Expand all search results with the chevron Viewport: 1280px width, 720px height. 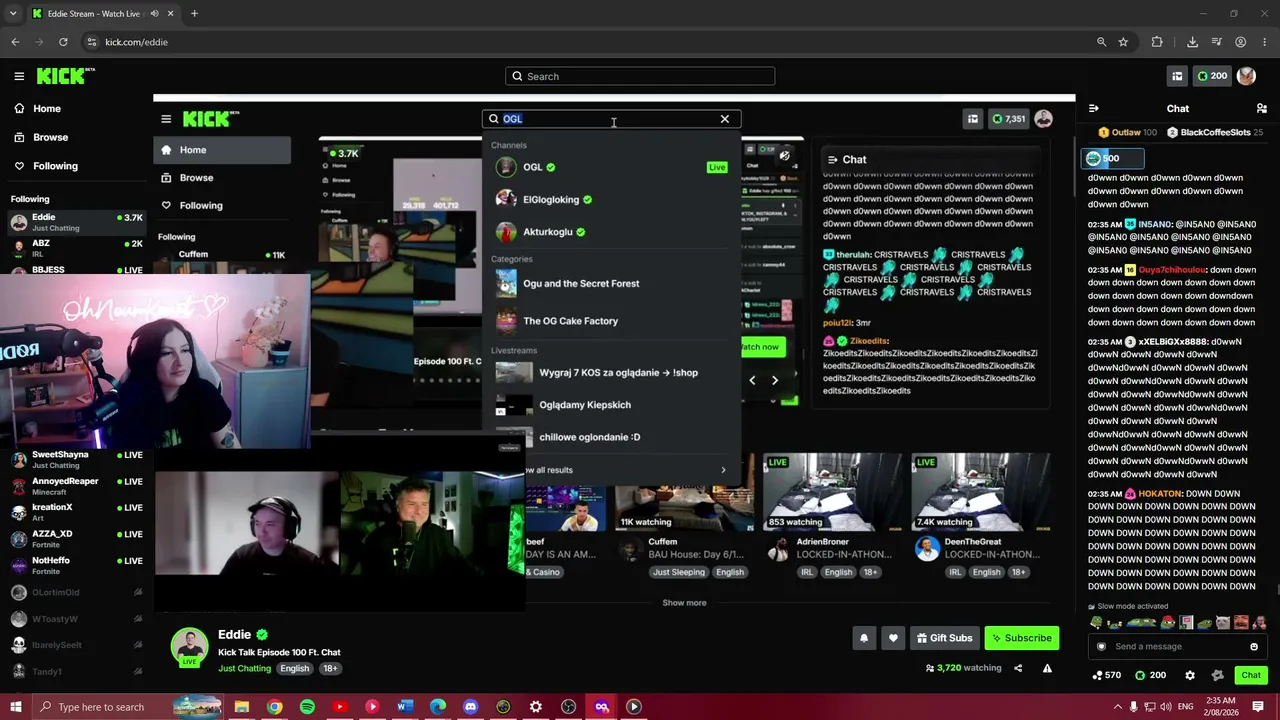(x=723, y=470)
